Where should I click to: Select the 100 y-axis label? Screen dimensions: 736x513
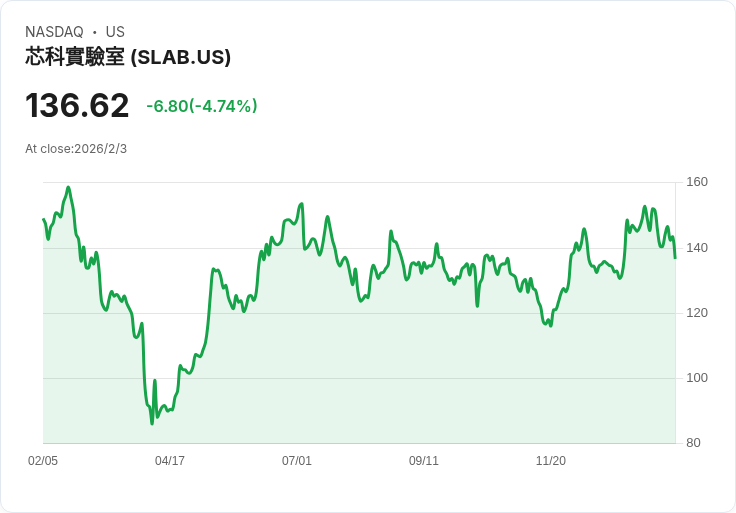(x=697, y=378)
